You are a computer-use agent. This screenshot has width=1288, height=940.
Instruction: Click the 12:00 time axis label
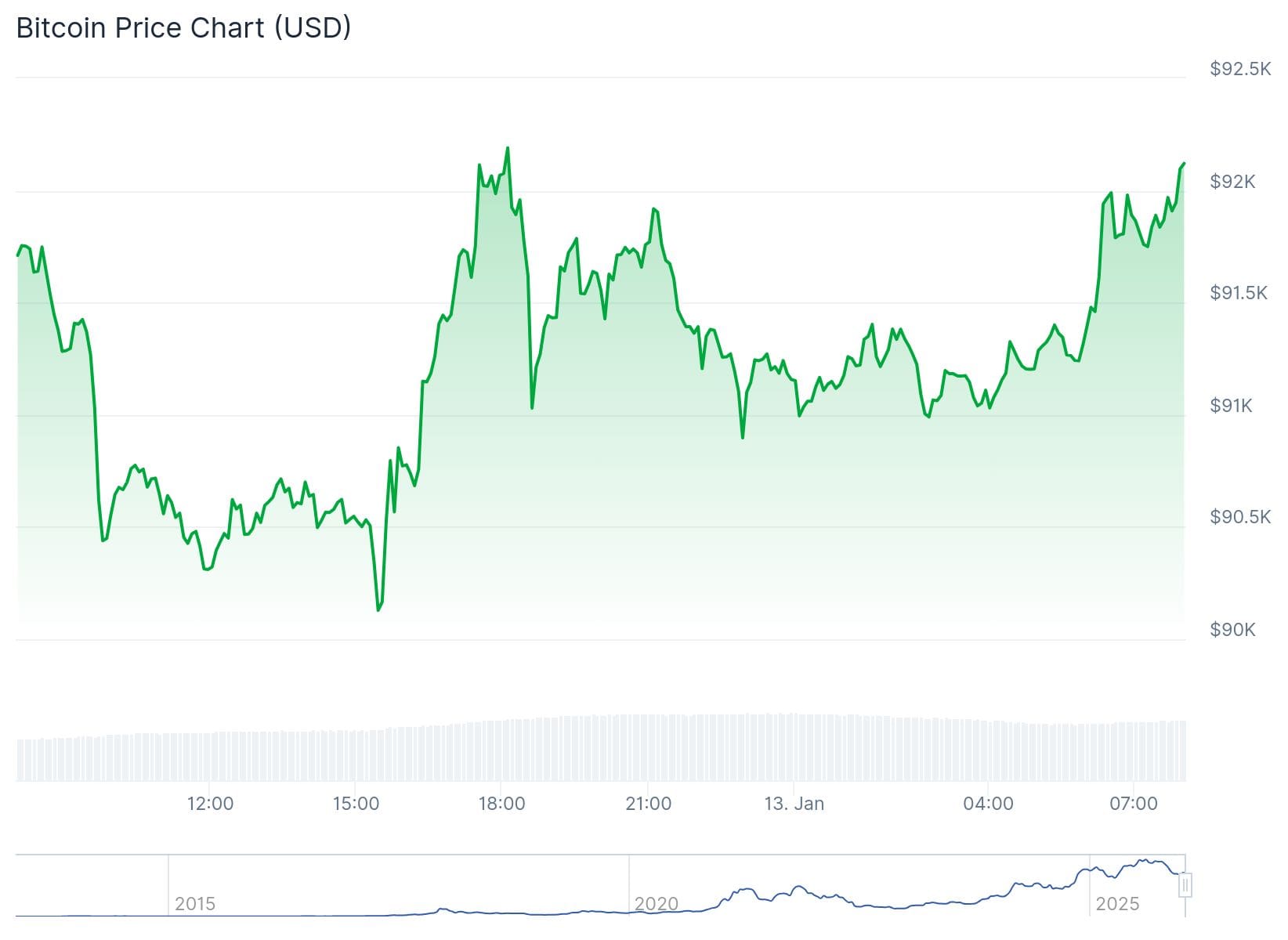point(210,804)
